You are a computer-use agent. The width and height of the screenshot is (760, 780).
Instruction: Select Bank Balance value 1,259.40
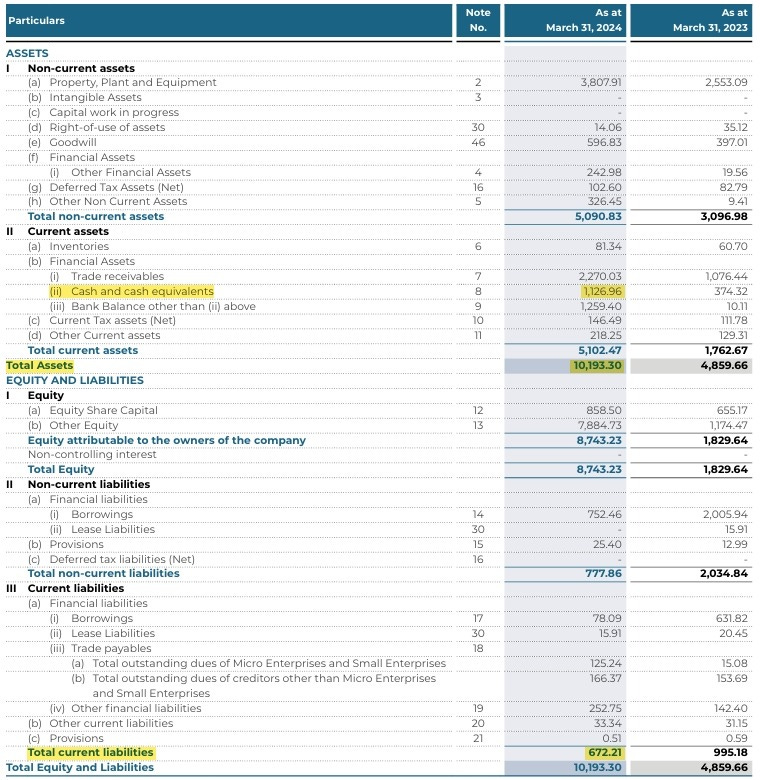(x=601, y=306)
